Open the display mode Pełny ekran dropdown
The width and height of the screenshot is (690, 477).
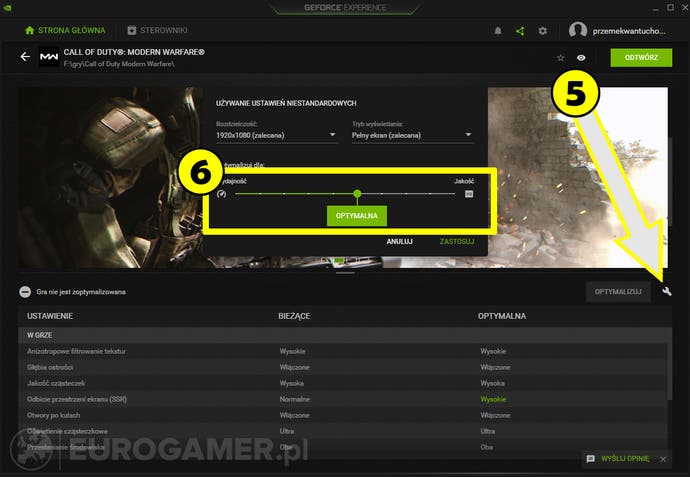point(412,135)
